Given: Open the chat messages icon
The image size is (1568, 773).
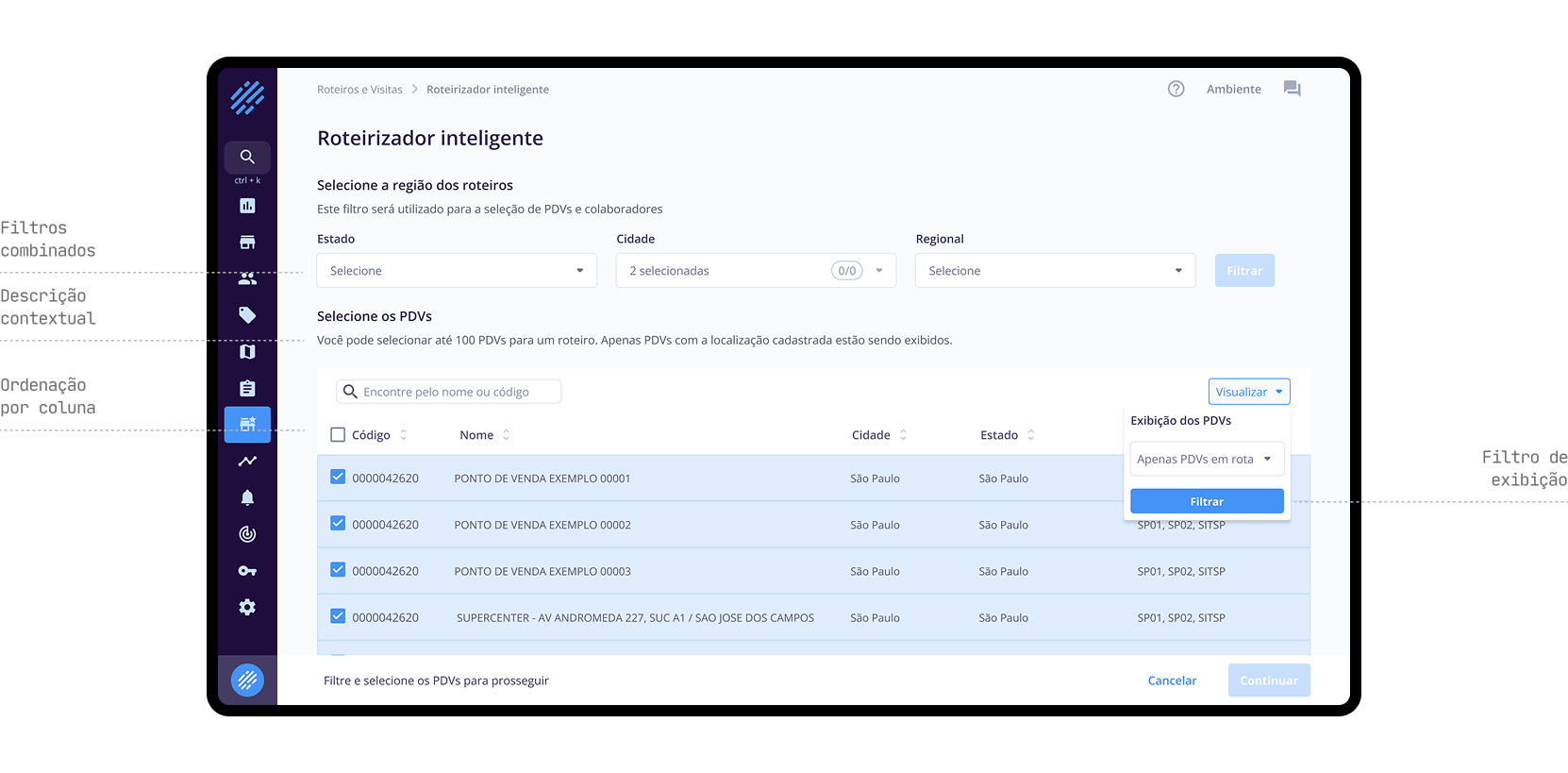Looking at the screenshot, I should tap(1292, 89).
